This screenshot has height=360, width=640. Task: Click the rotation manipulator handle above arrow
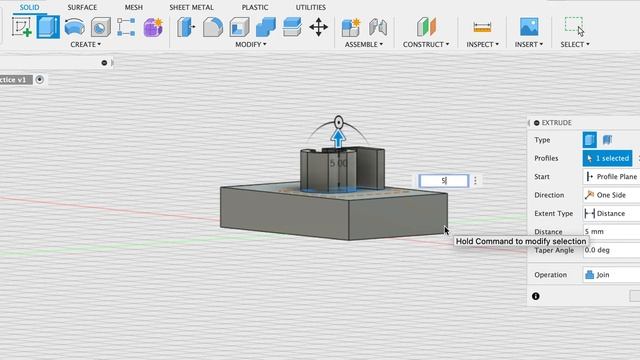pyautogui.click(x=338, y=122)
